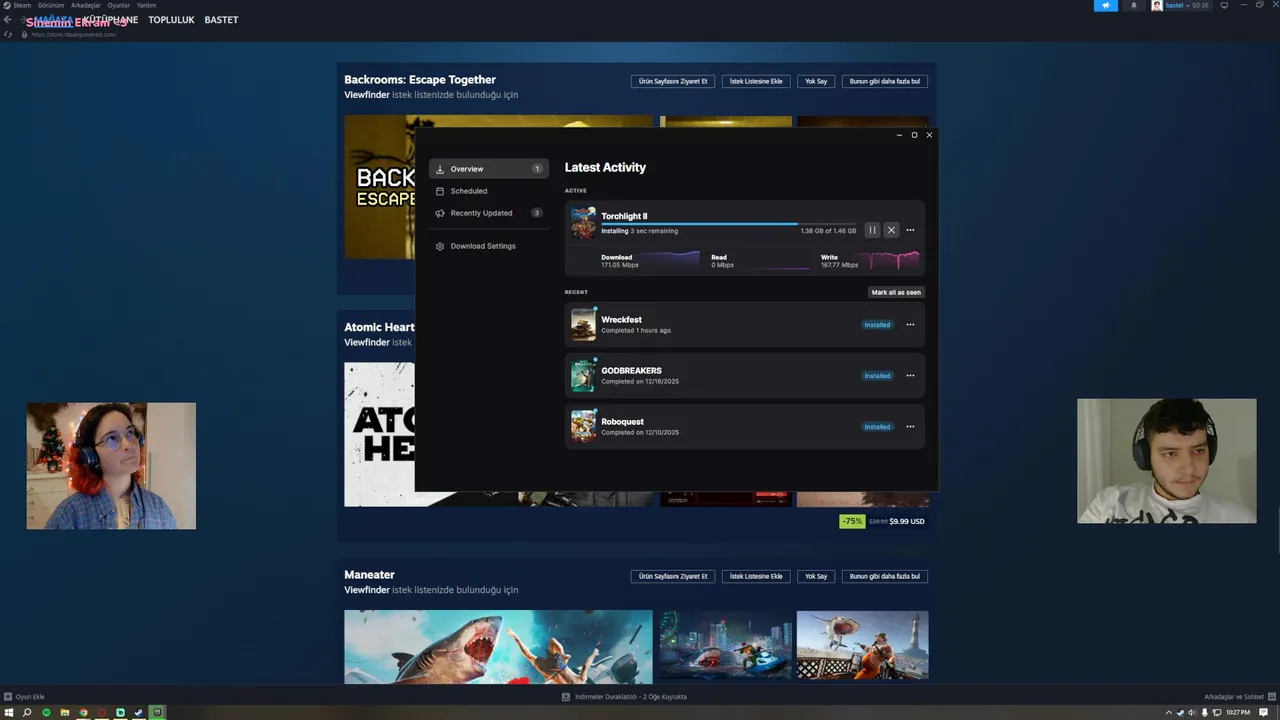
Task: Click the Scheduled calendar icon
Action: point(440,191)
